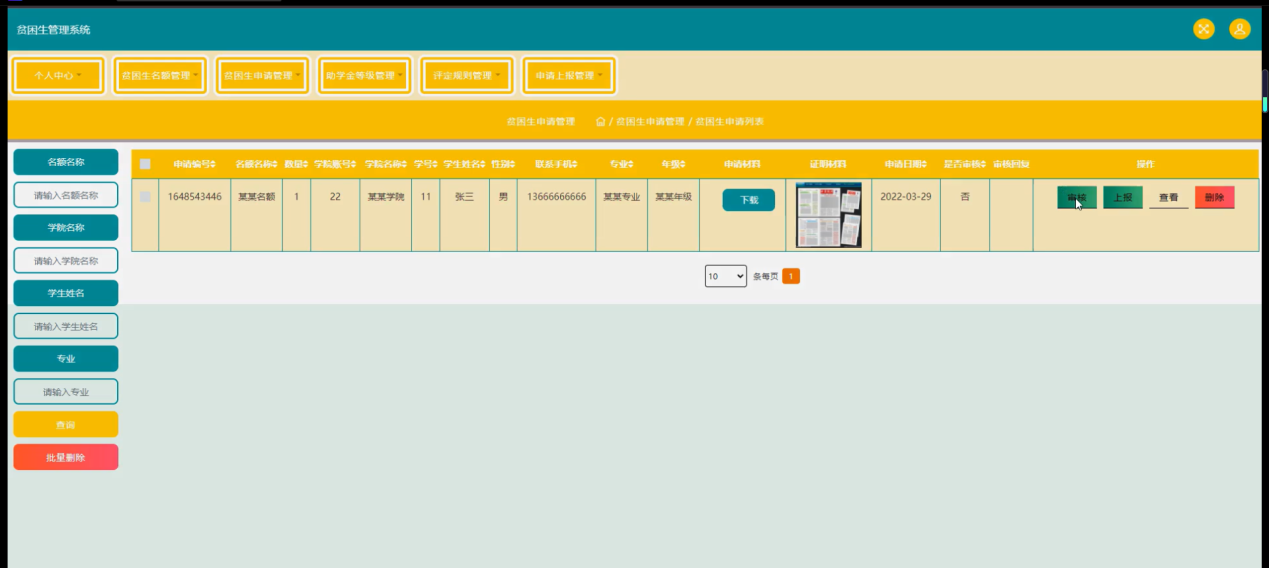Sort table by 专业 column
The width and height of the screenshot is (1269, 568).
click(x=621, y=164)
